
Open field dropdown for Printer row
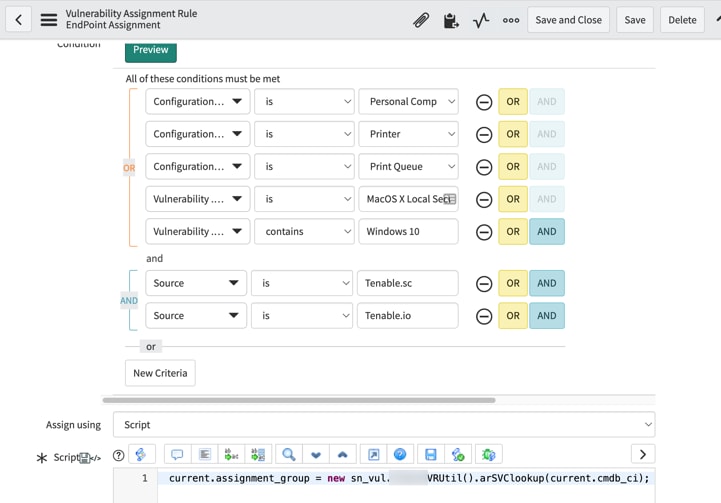pyautogui.click(x=198, y=134)
